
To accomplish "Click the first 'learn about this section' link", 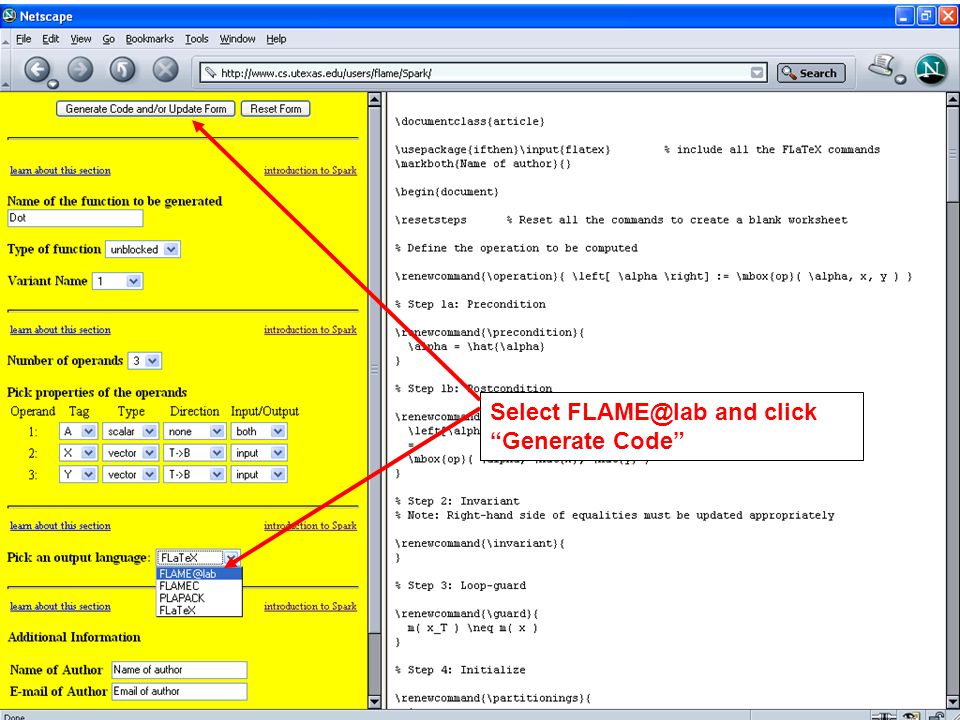I will tap(60, 170).
